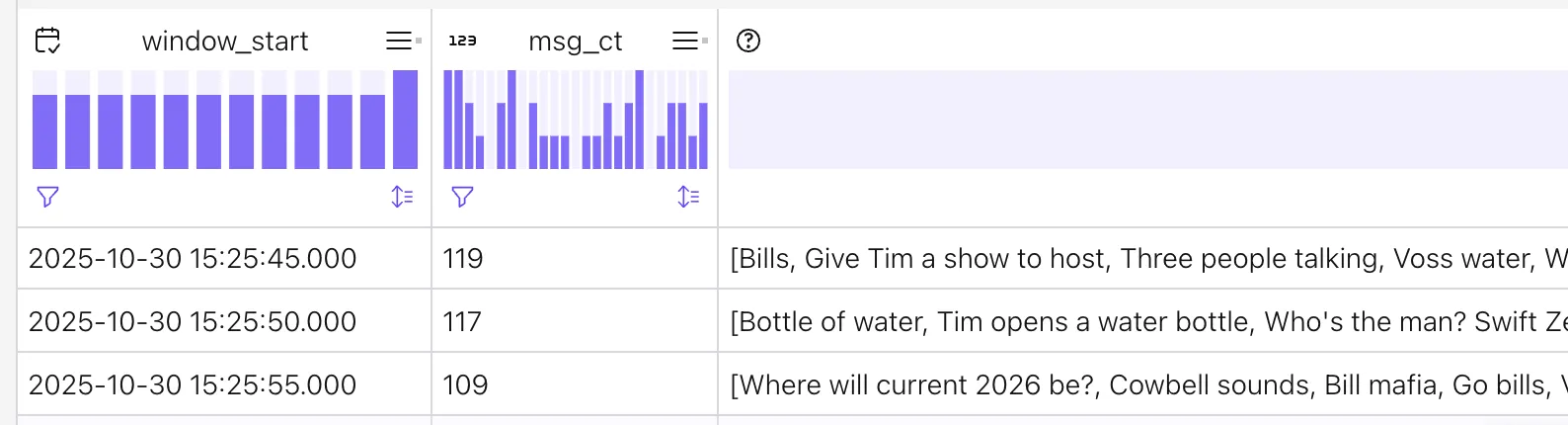The image size is (1568, 425).
Task: Filter the window_start column
Action: tap(47, 197)
